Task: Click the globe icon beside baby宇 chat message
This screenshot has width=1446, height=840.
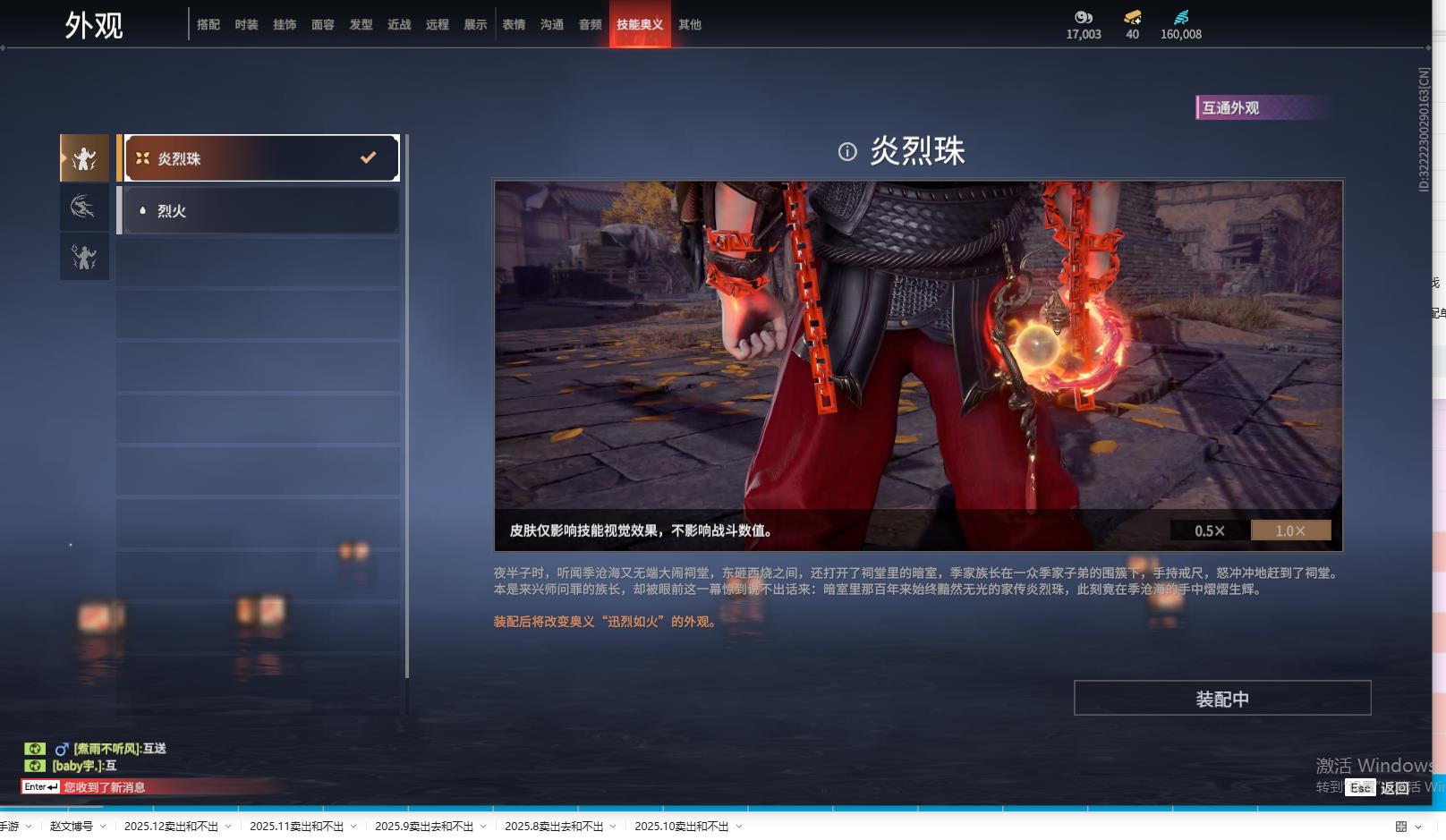Action: [x=35, y=766]
